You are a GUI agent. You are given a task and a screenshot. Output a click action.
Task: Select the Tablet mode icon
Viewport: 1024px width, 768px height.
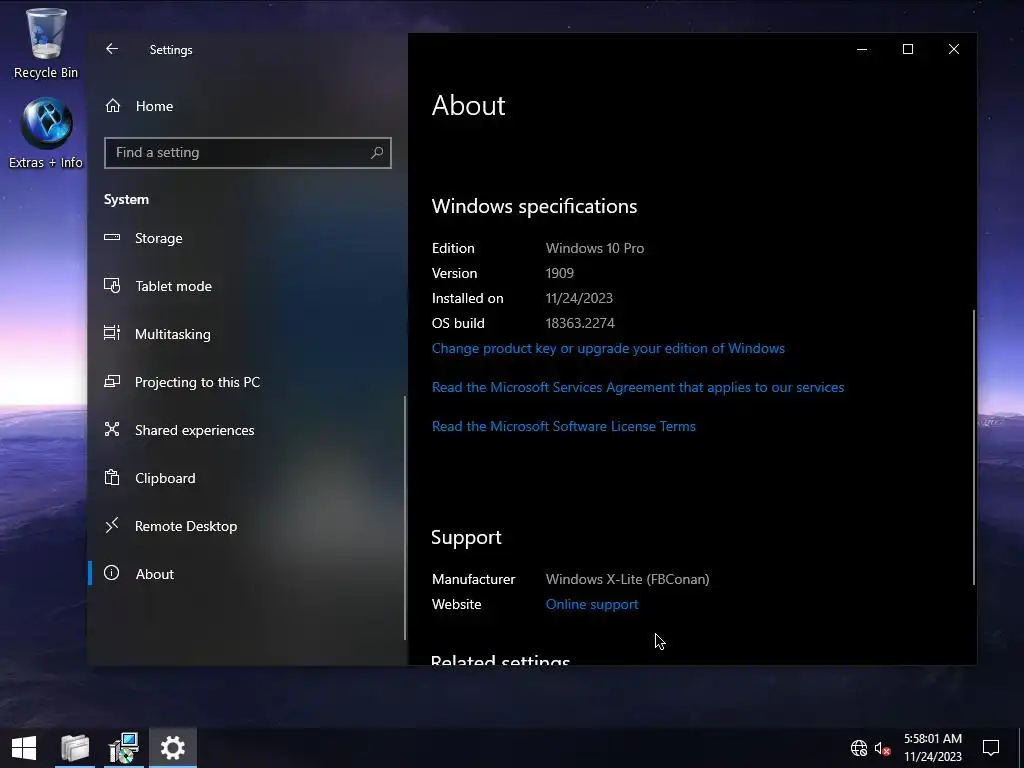click(112, 285)
